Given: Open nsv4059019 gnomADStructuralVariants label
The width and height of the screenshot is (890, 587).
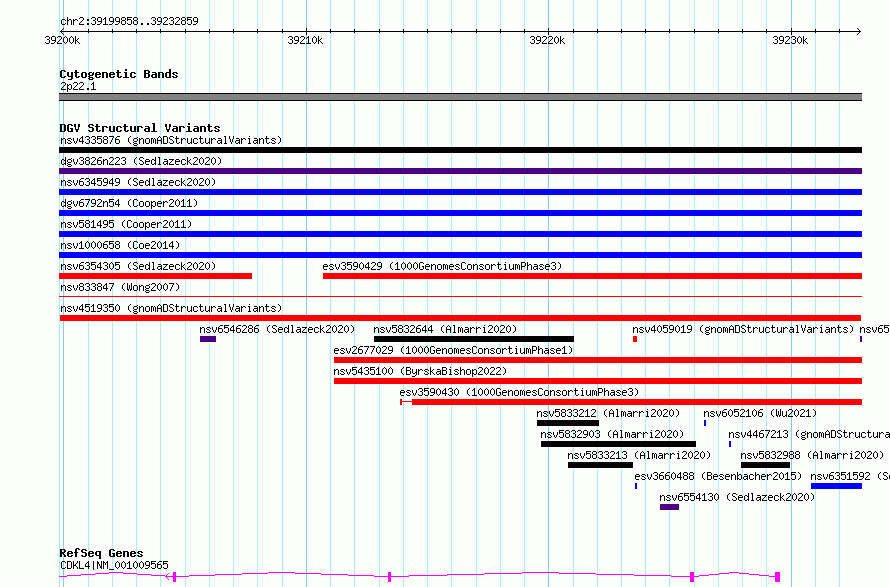Looking at the screenshot, I should pyautogui.click(x=743, y=329).
